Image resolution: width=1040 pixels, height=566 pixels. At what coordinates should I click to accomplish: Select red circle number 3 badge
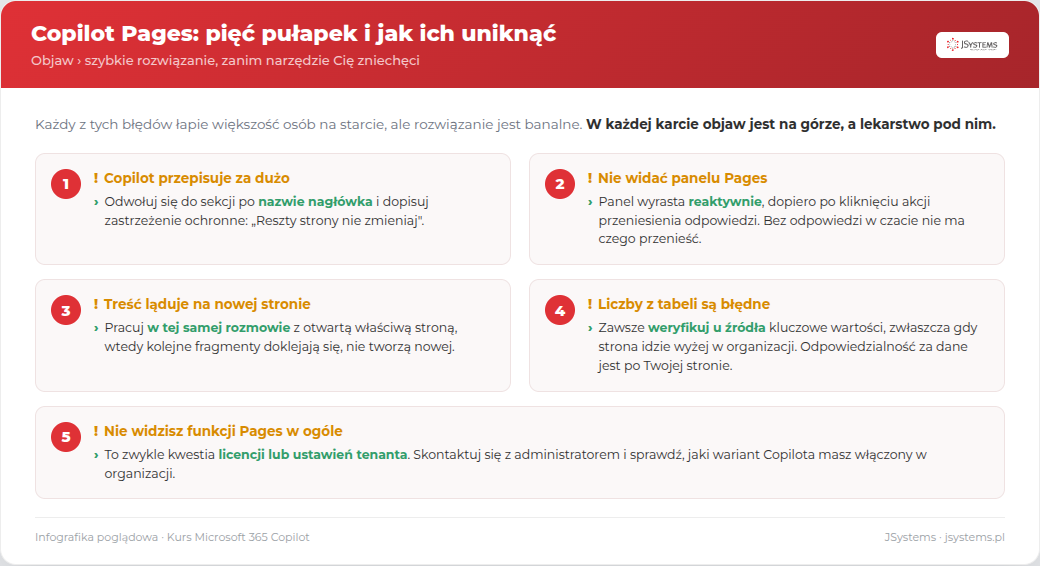(x=66, y=310)
